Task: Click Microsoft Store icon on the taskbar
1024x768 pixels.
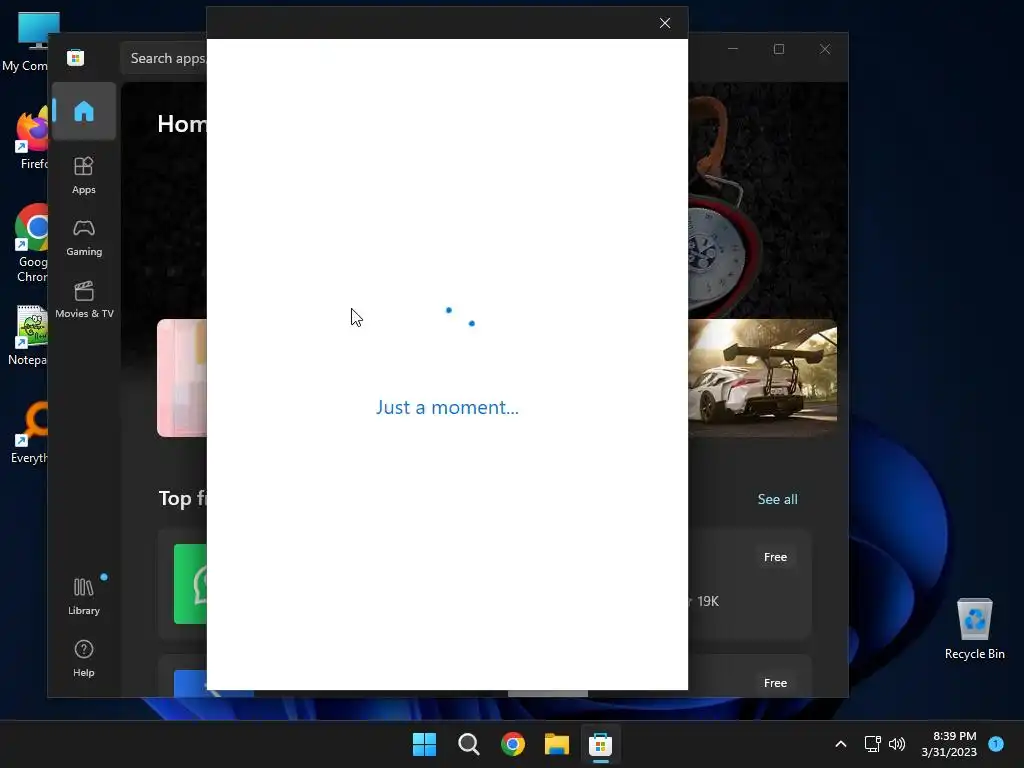Action: tap(600, 744)
